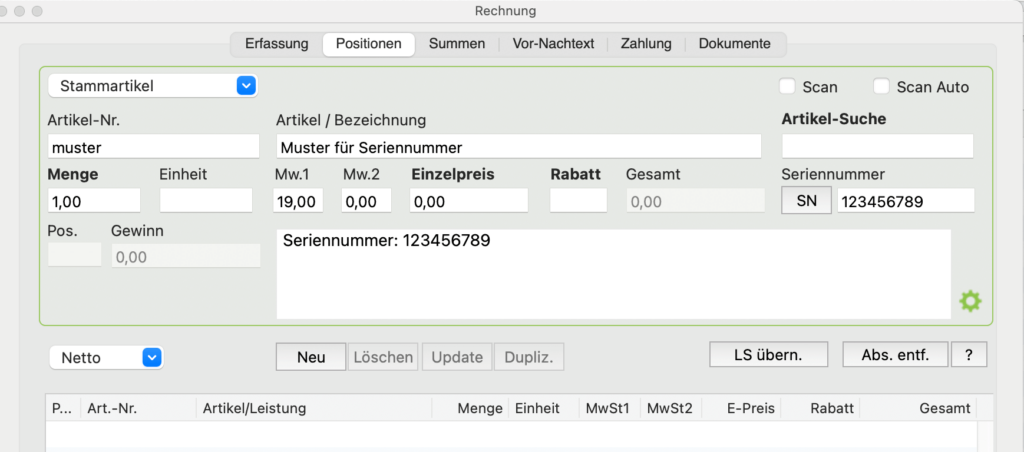Select the Artikel-Nr. input field
The height and width of the screenshot is (452, 1024).
pyautogui.click(x=153, y=146)
